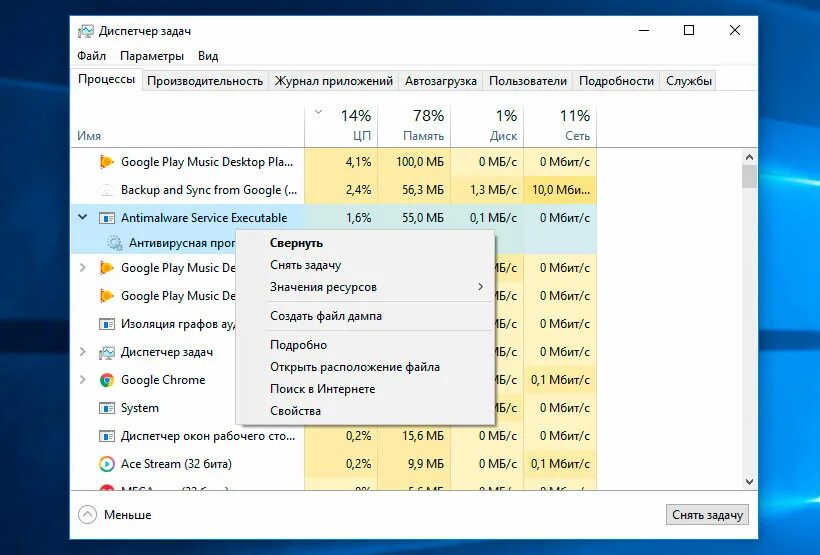Click the 4,1% CPU value
The image size is (820, 555).
[x=358, y=162]
